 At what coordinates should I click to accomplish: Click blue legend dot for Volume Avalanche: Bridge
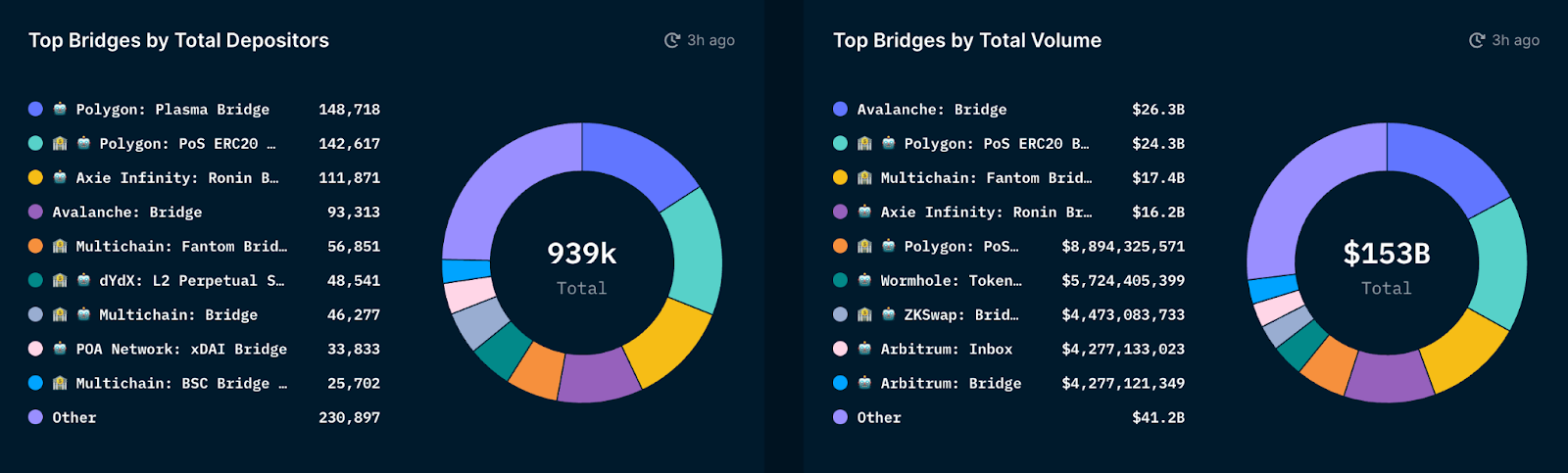pos(840,109)
